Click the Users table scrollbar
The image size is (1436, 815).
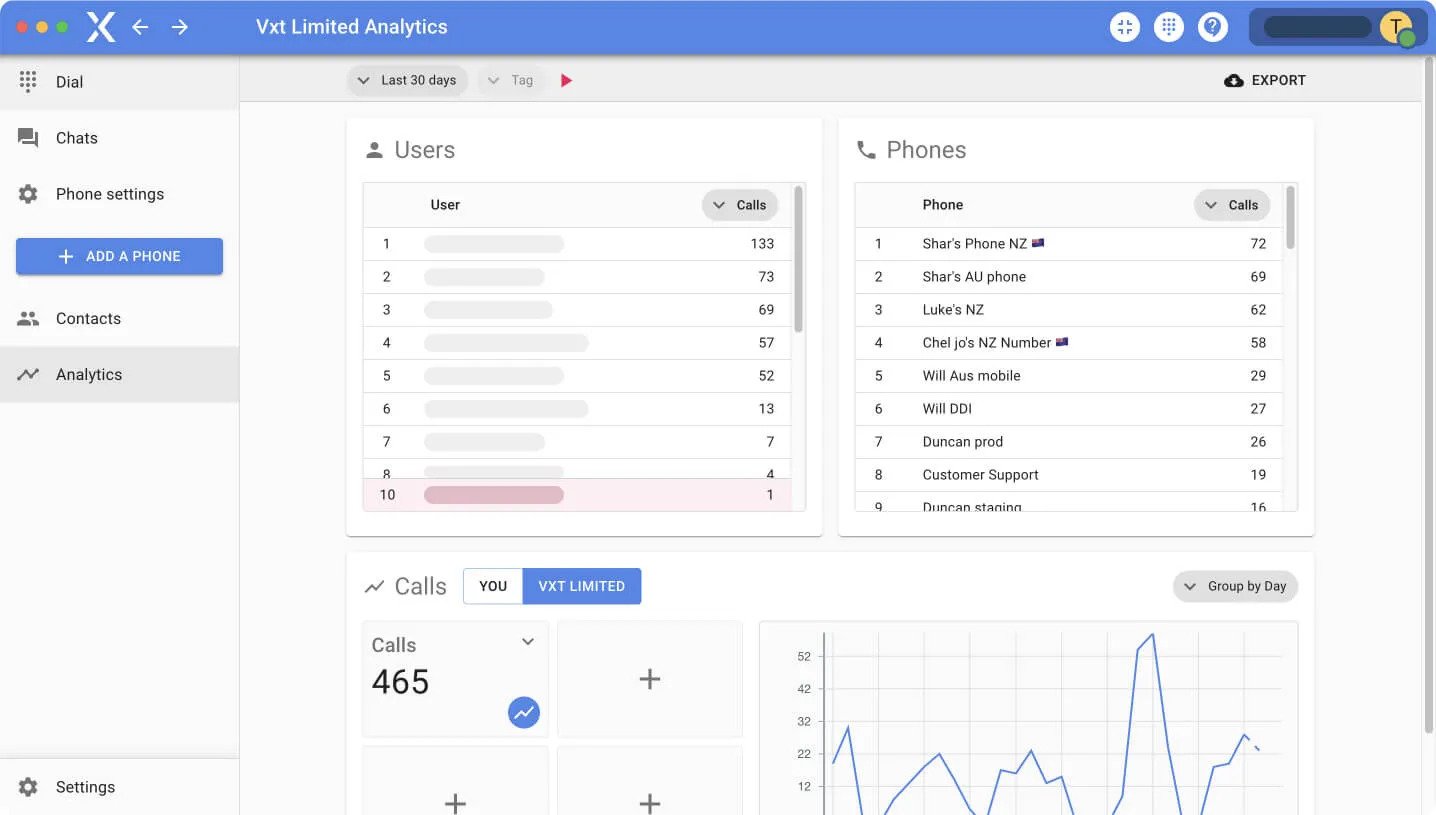coord(798,258)
